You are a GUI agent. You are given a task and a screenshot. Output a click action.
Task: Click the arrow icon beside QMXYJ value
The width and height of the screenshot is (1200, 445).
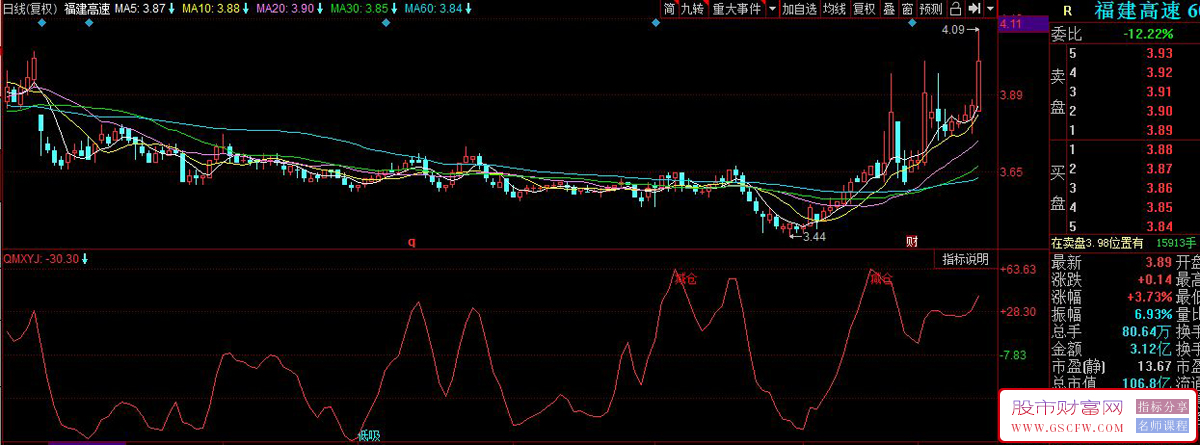(x=85, y=259)
